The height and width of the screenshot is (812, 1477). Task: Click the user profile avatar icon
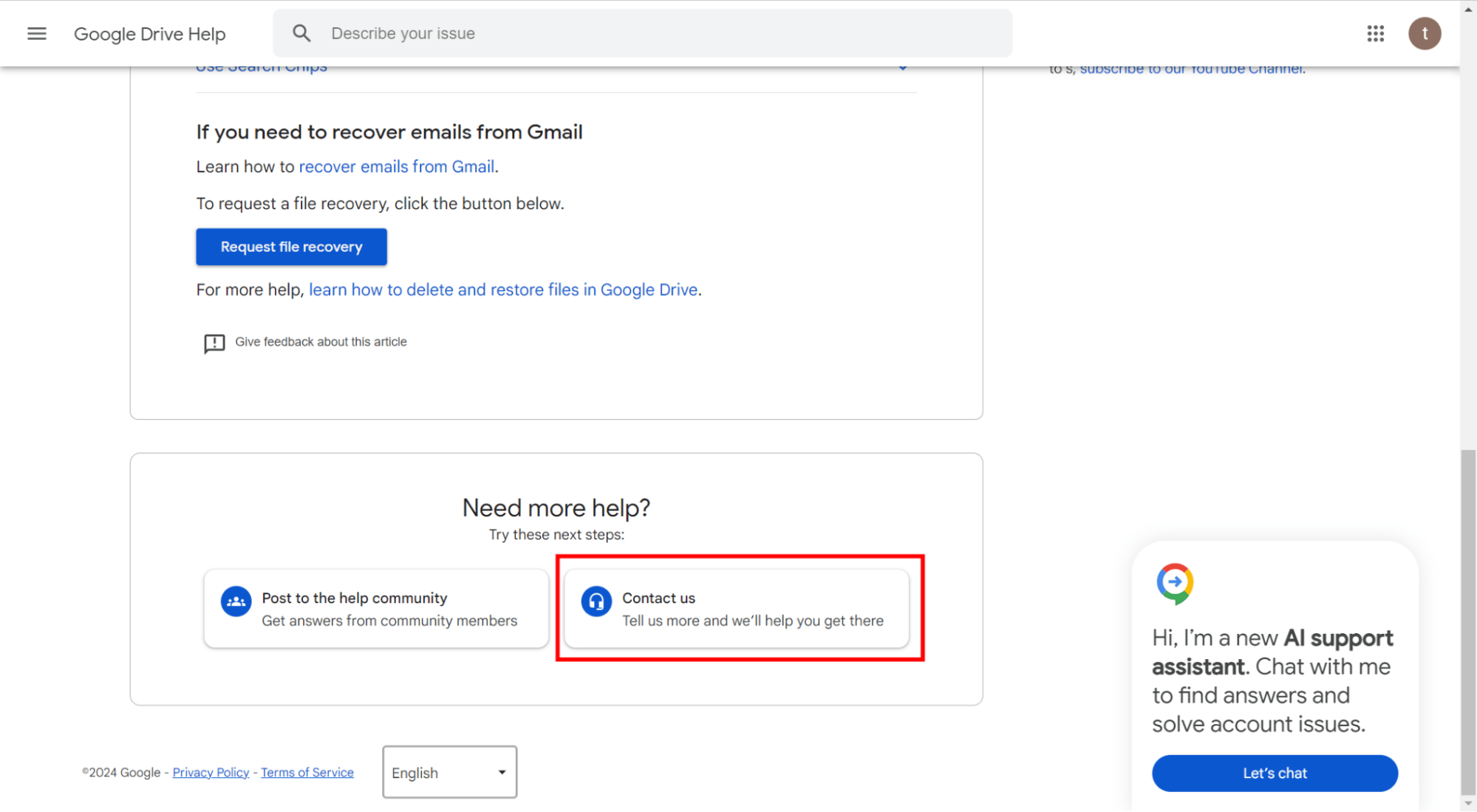coord(1425,33)
